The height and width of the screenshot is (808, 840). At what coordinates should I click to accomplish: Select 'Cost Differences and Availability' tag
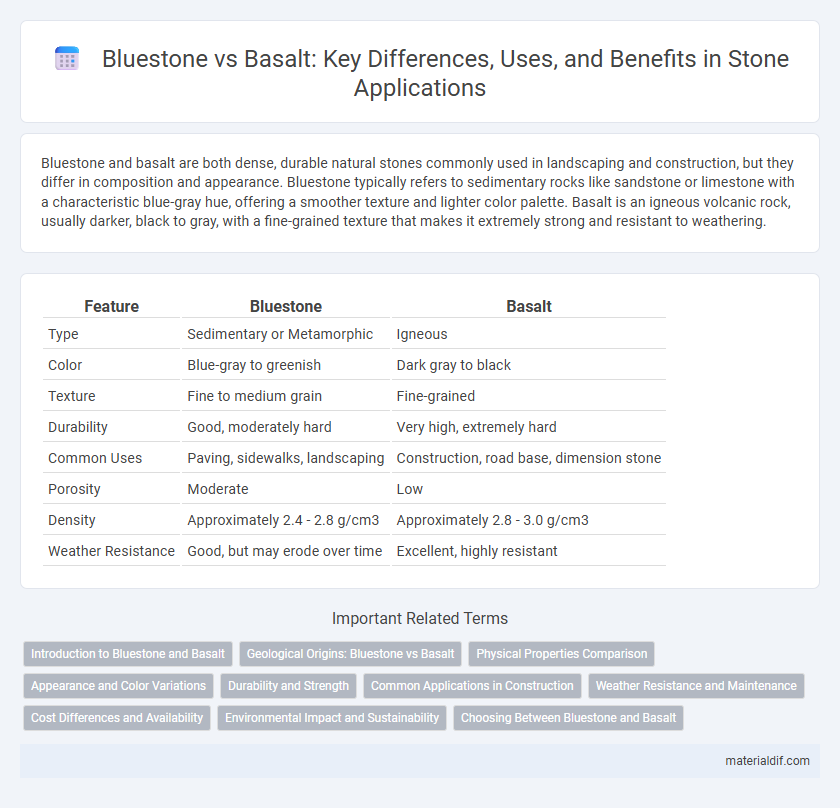[x=117, y=718]
